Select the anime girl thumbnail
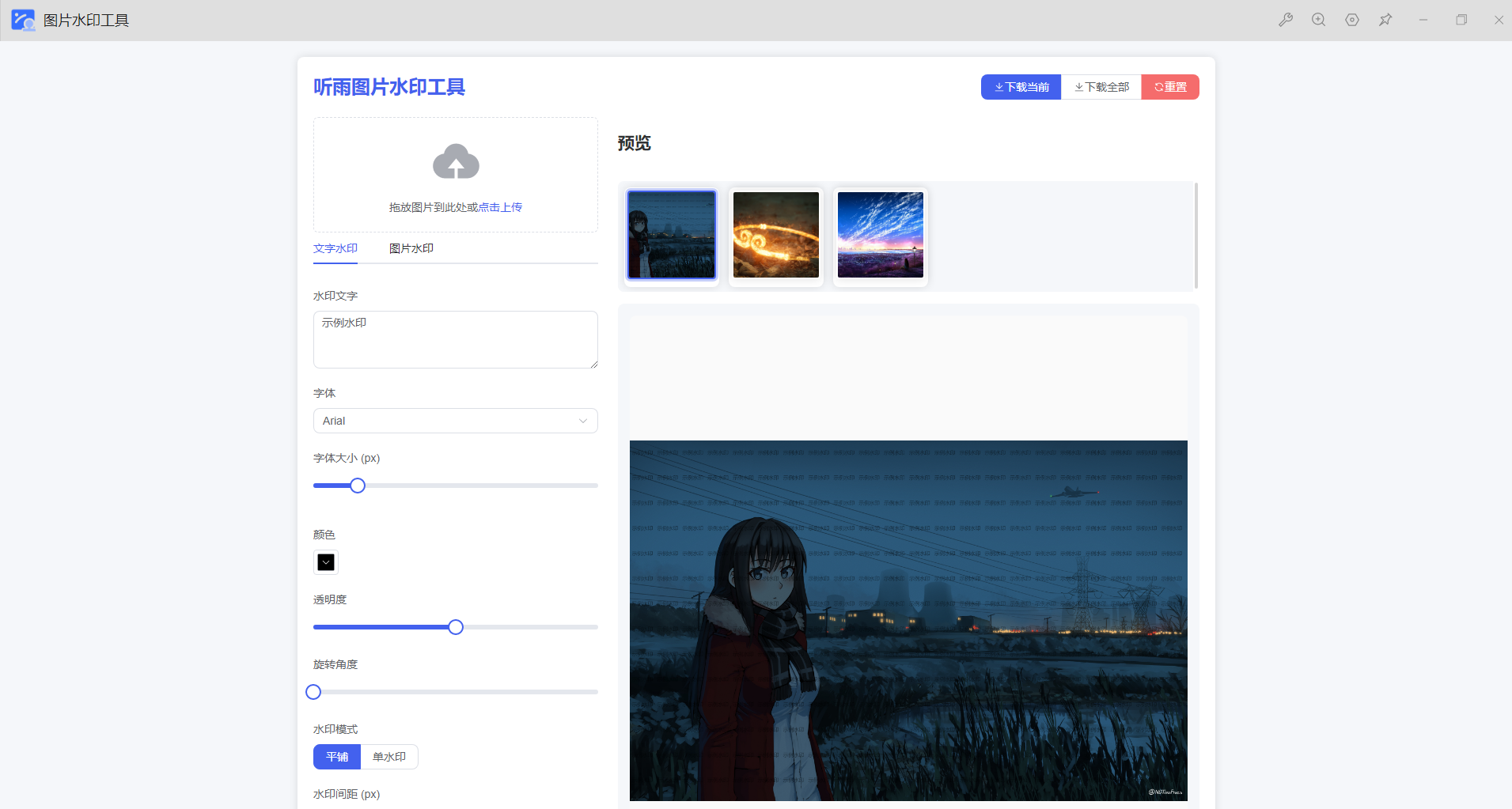The image size is (1512, 809). coord(672,235)
